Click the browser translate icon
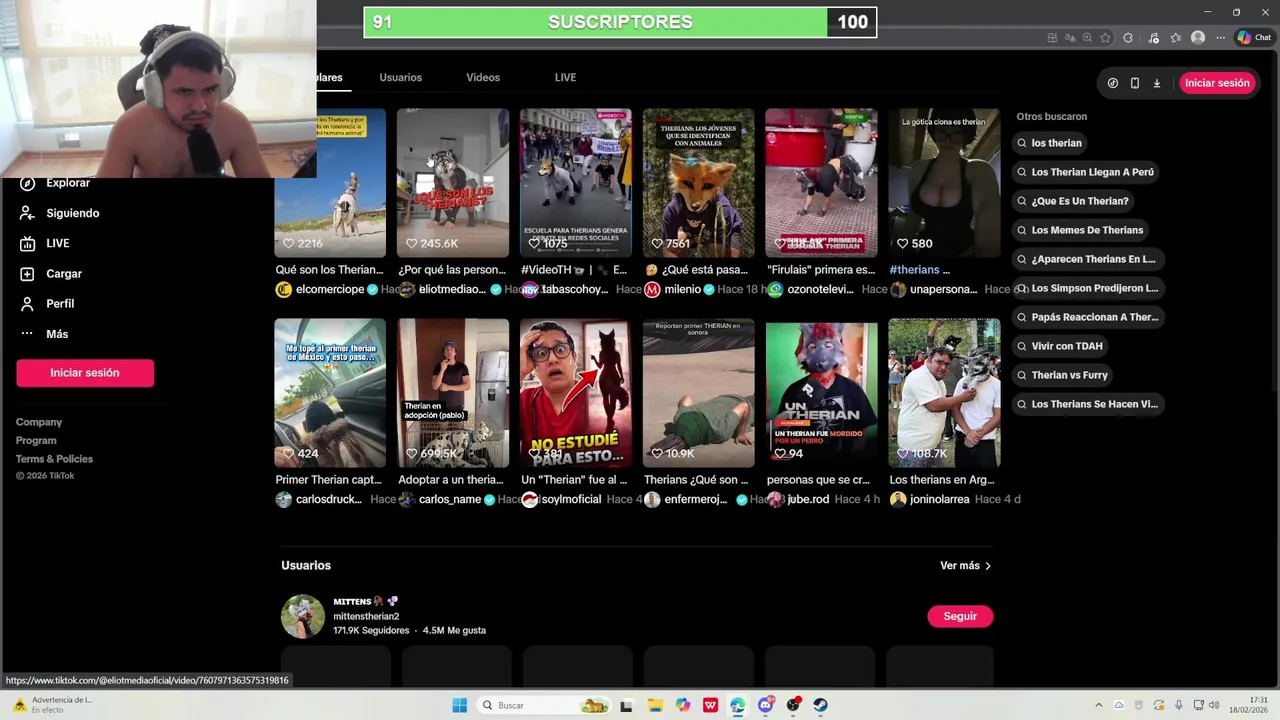 point(1069,38)
